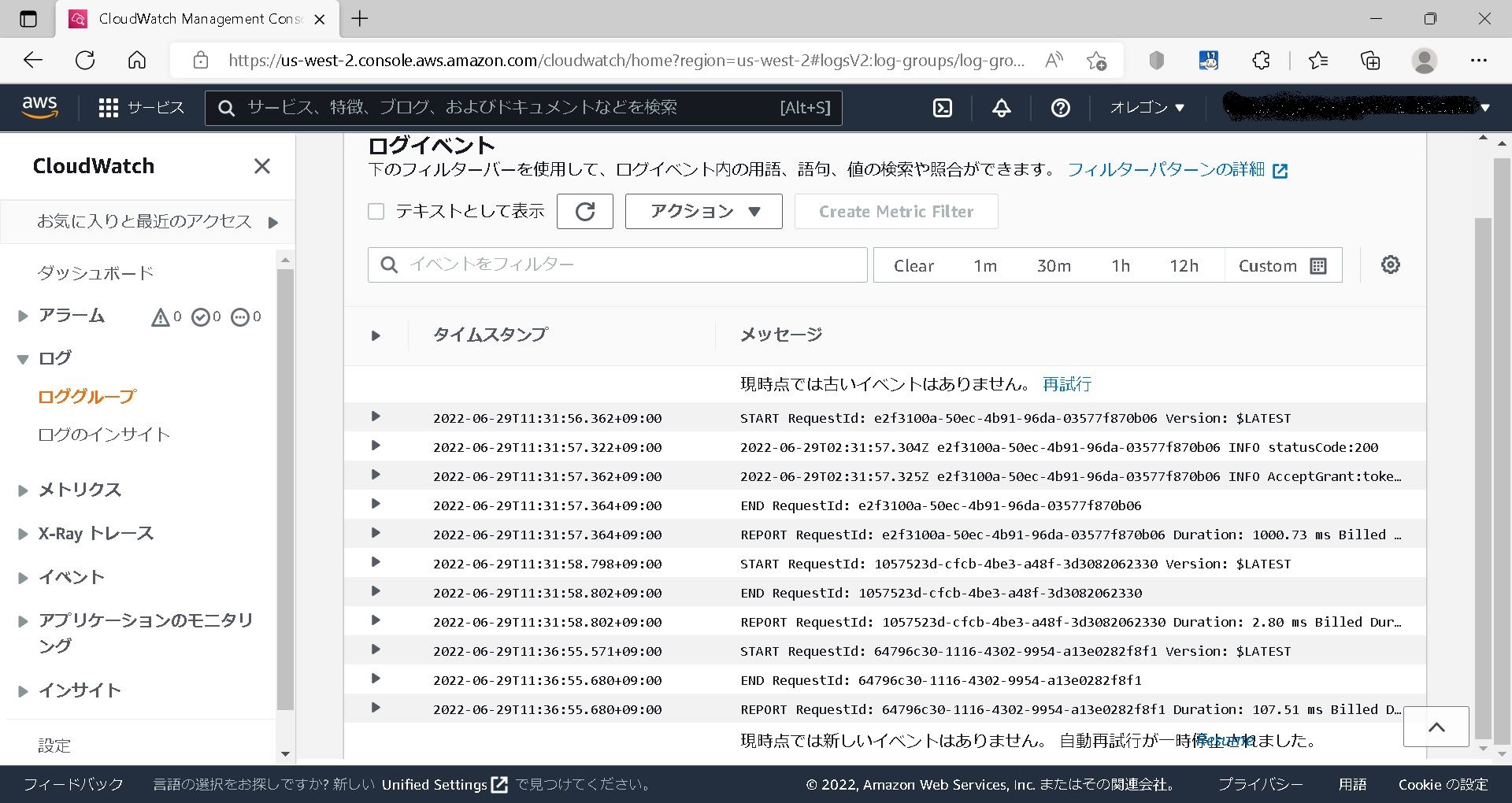Click Create Metric Filter button

[x=896, y=211]
